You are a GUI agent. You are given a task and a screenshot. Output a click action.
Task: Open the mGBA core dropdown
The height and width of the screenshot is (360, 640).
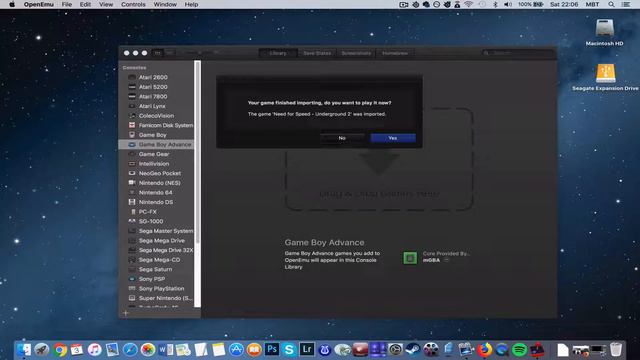pos(447,260)
